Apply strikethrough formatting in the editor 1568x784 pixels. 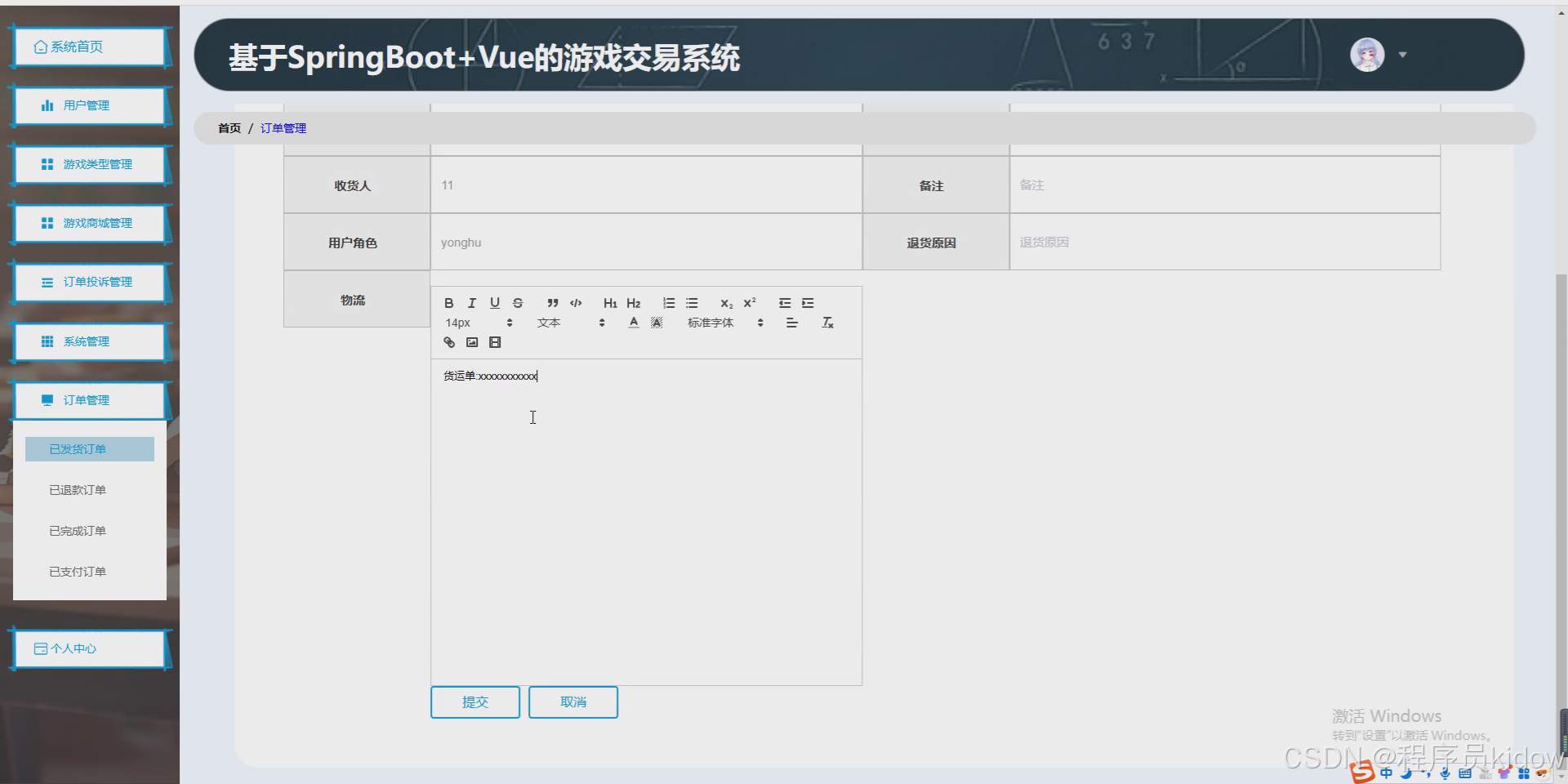pos(518,303)
